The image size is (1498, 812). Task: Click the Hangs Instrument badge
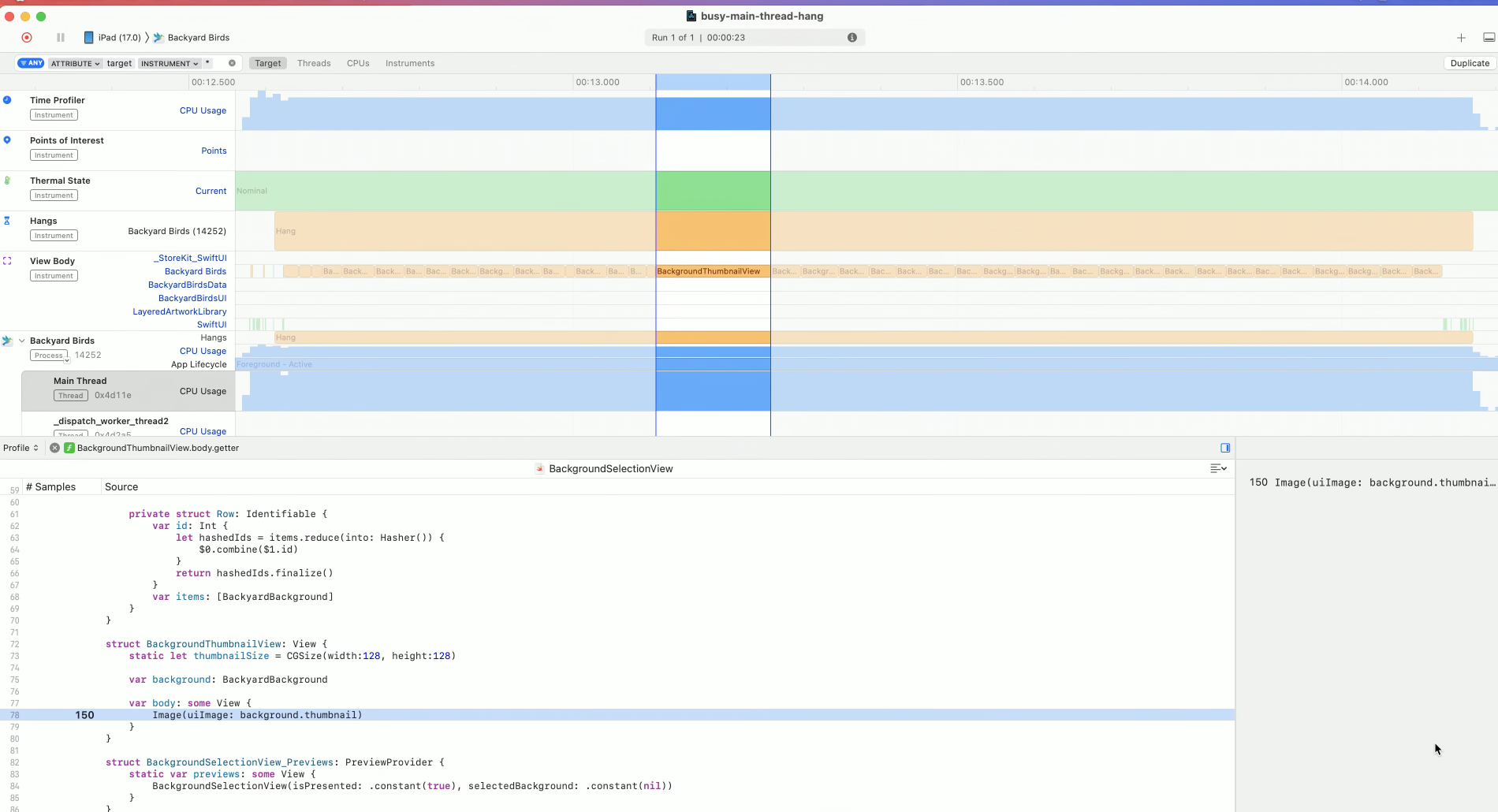click(54, 236)
